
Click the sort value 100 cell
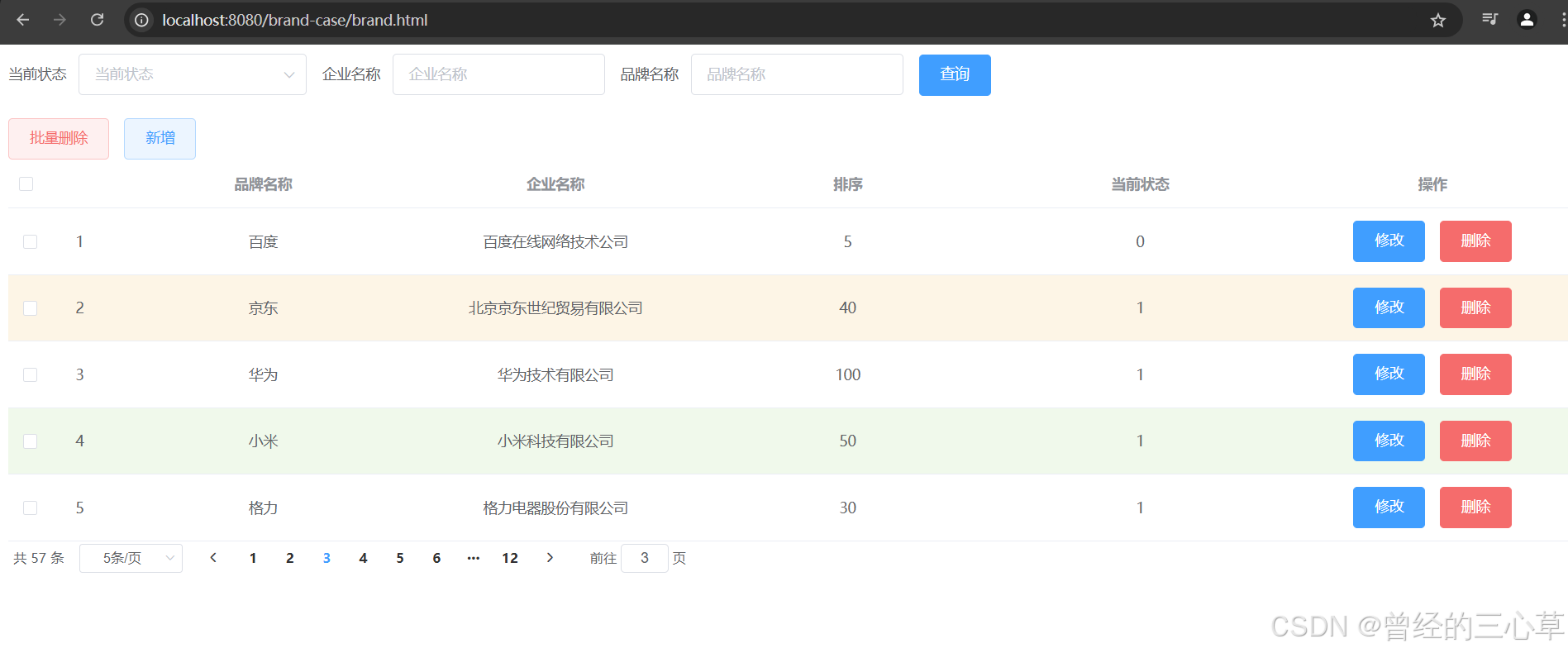[x=848, y=375]
